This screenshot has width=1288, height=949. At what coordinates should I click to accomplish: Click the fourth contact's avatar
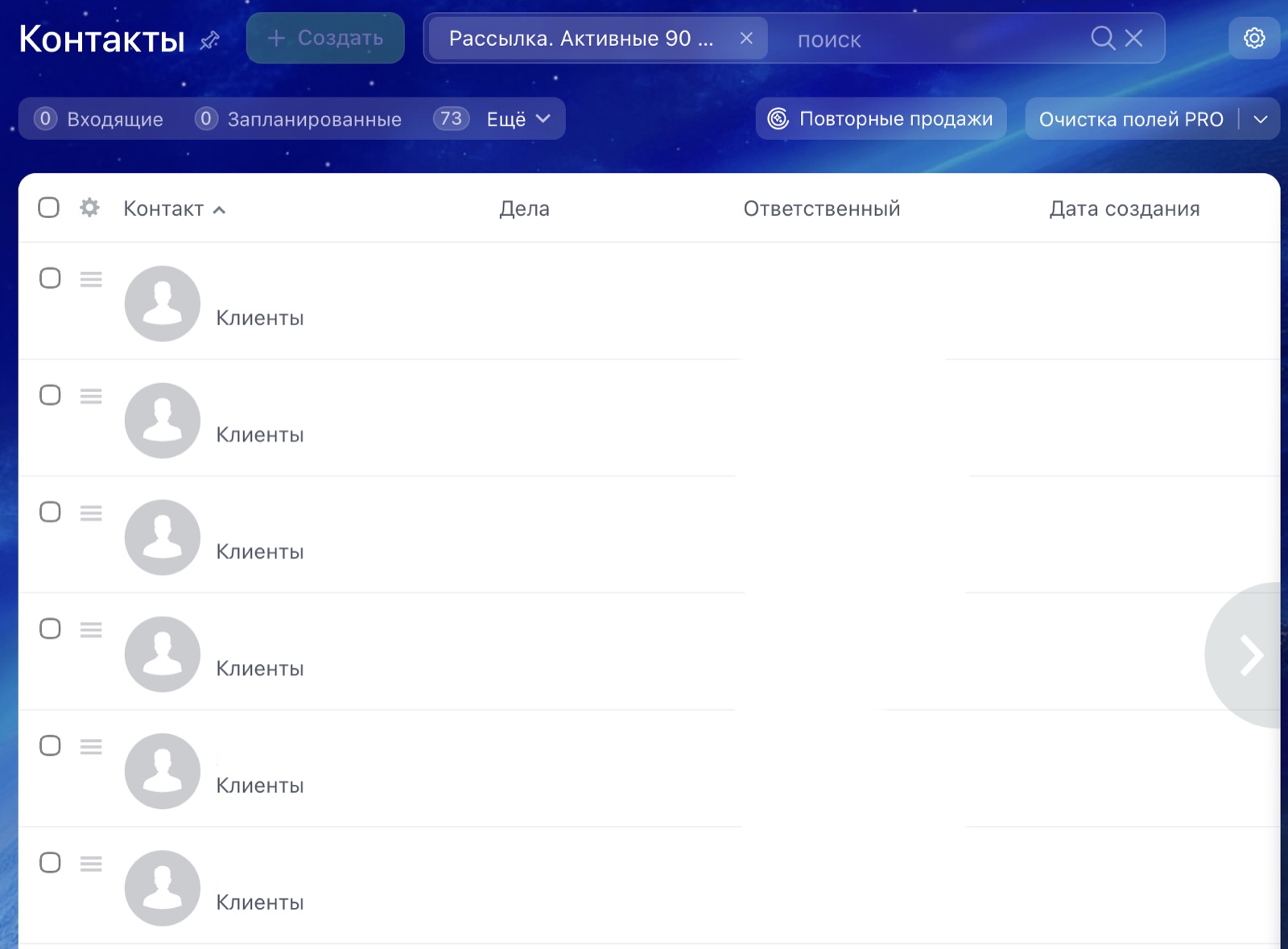[163, 654]
